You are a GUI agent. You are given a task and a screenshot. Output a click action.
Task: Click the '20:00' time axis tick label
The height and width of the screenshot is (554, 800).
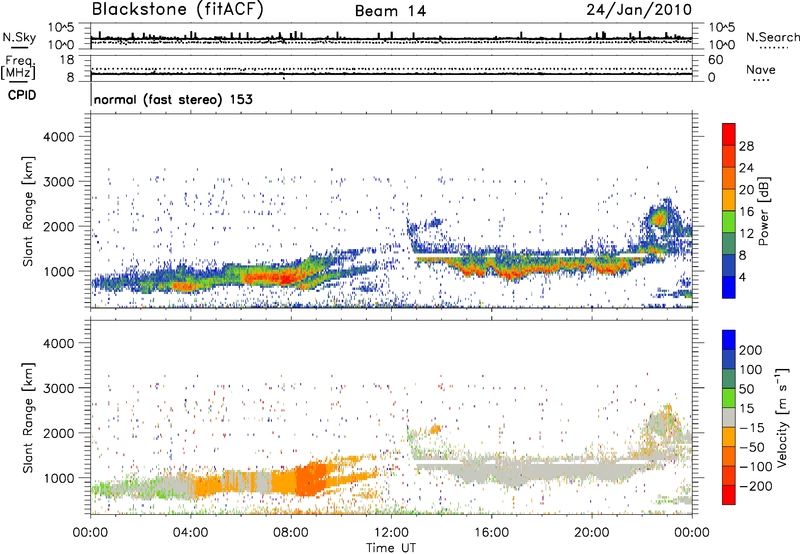[591, 533]
